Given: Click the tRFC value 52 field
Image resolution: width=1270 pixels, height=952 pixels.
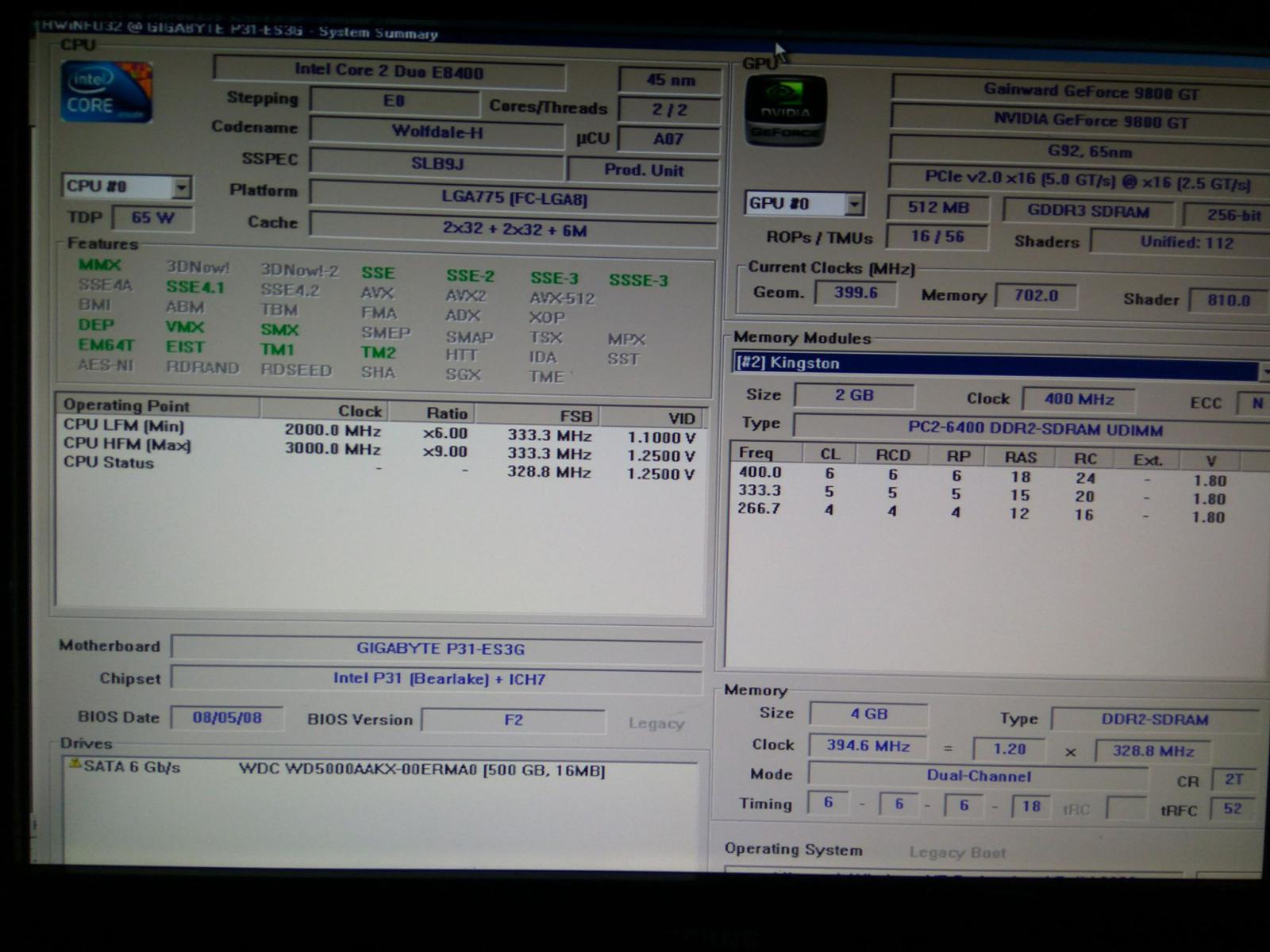Looking at the screenshot, I should [x=1233, y=808].
